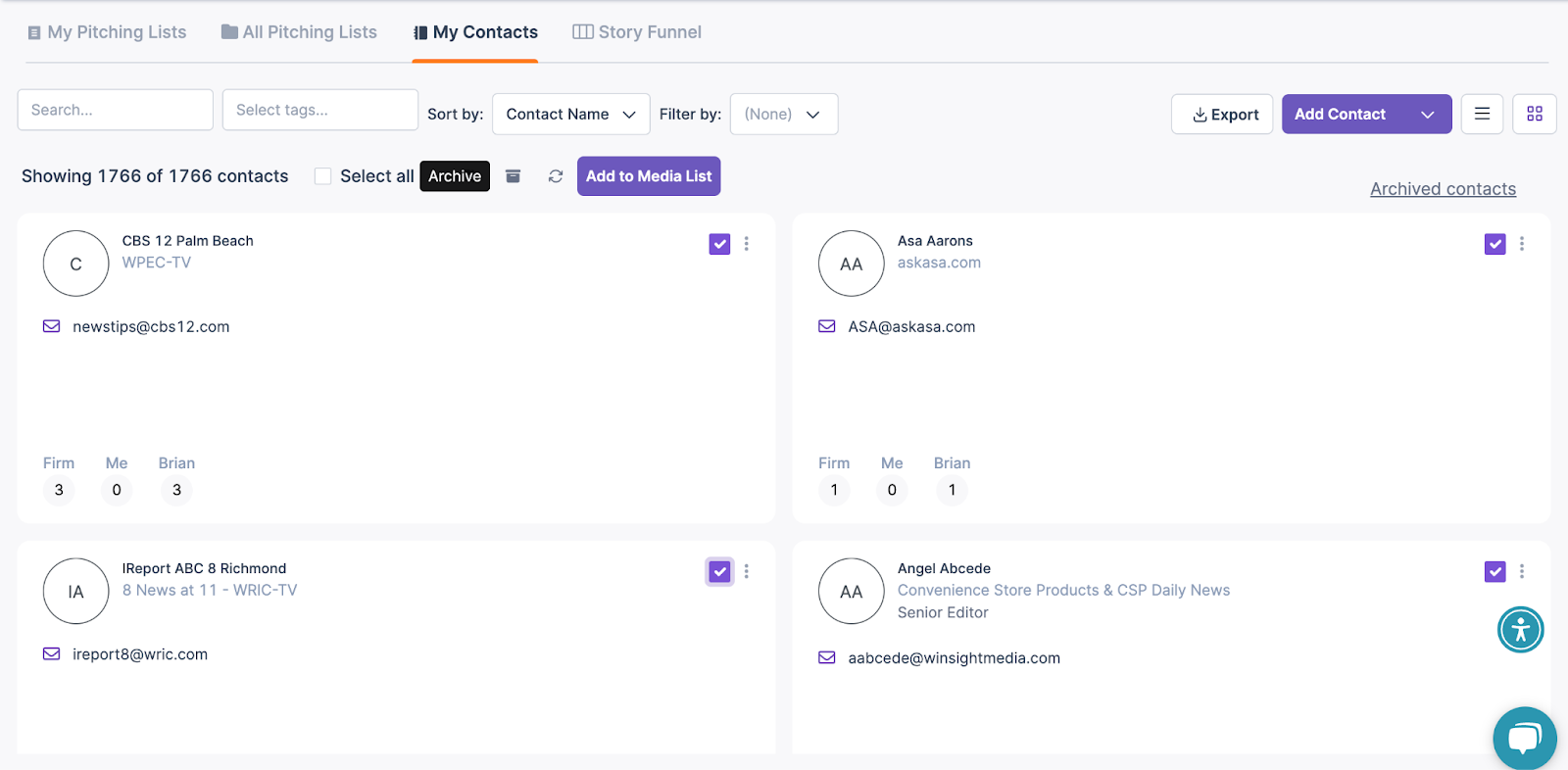Tick the Select all checkbox
Image resolution: width=1568 pixels, height=770 pixels.
pyautogui.click(x=322, y=176)
